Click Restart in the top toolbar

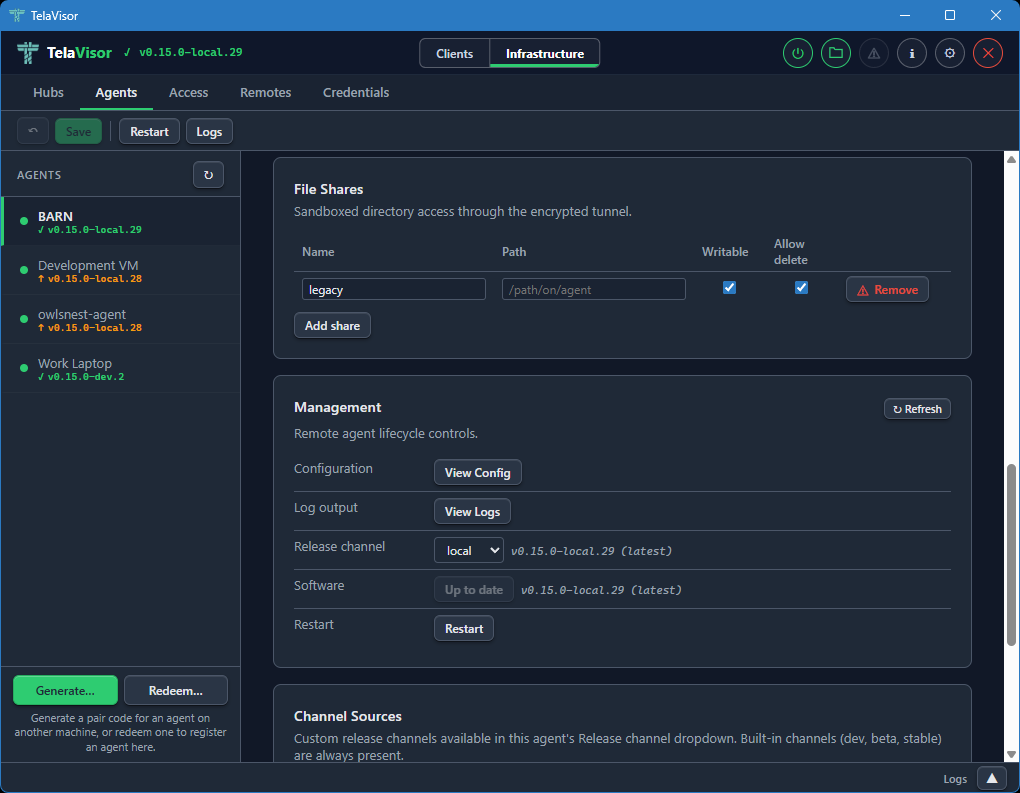pos(149,131)
